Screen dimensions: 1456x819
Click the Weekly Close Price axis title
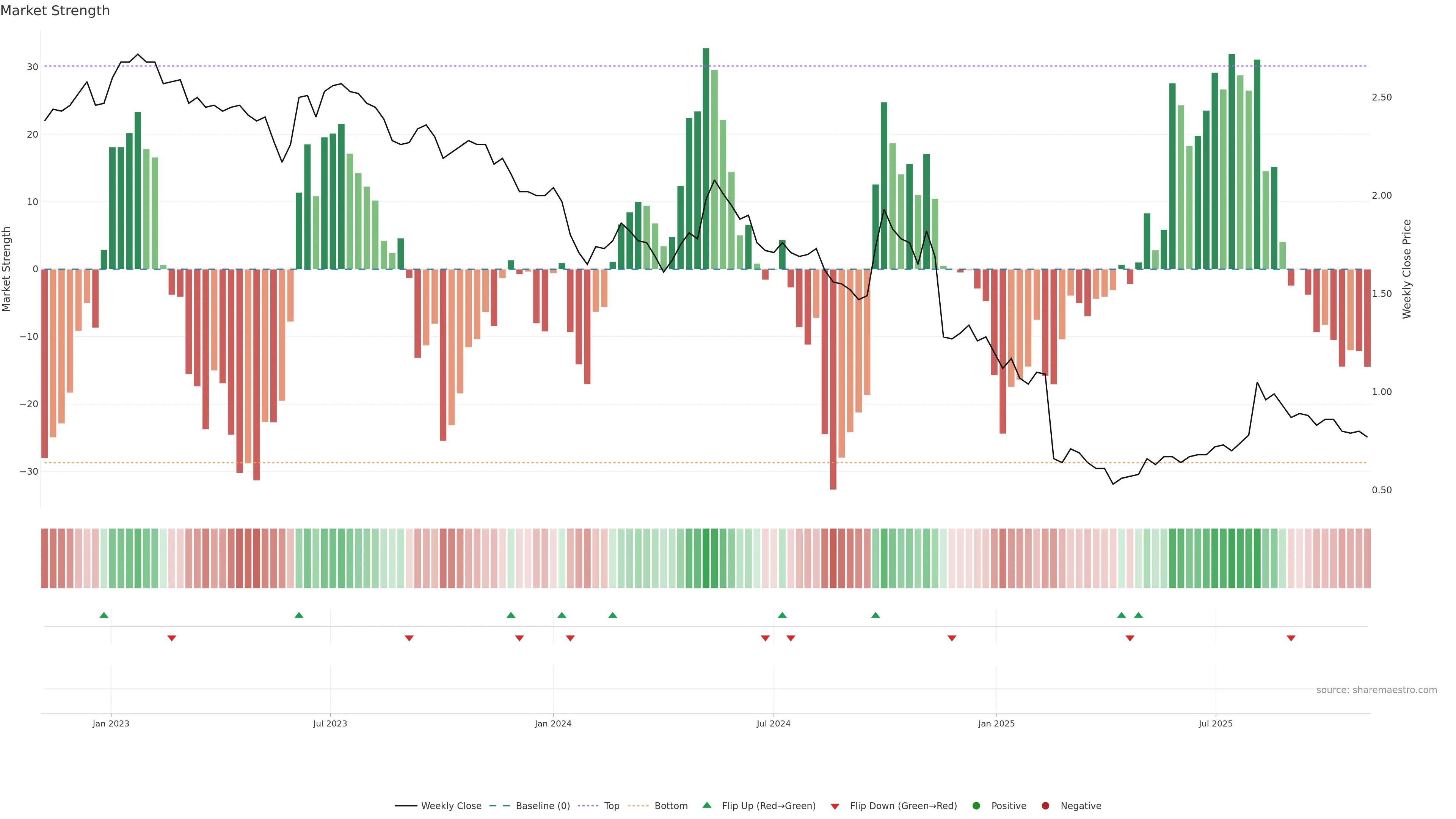point(1407,269)
